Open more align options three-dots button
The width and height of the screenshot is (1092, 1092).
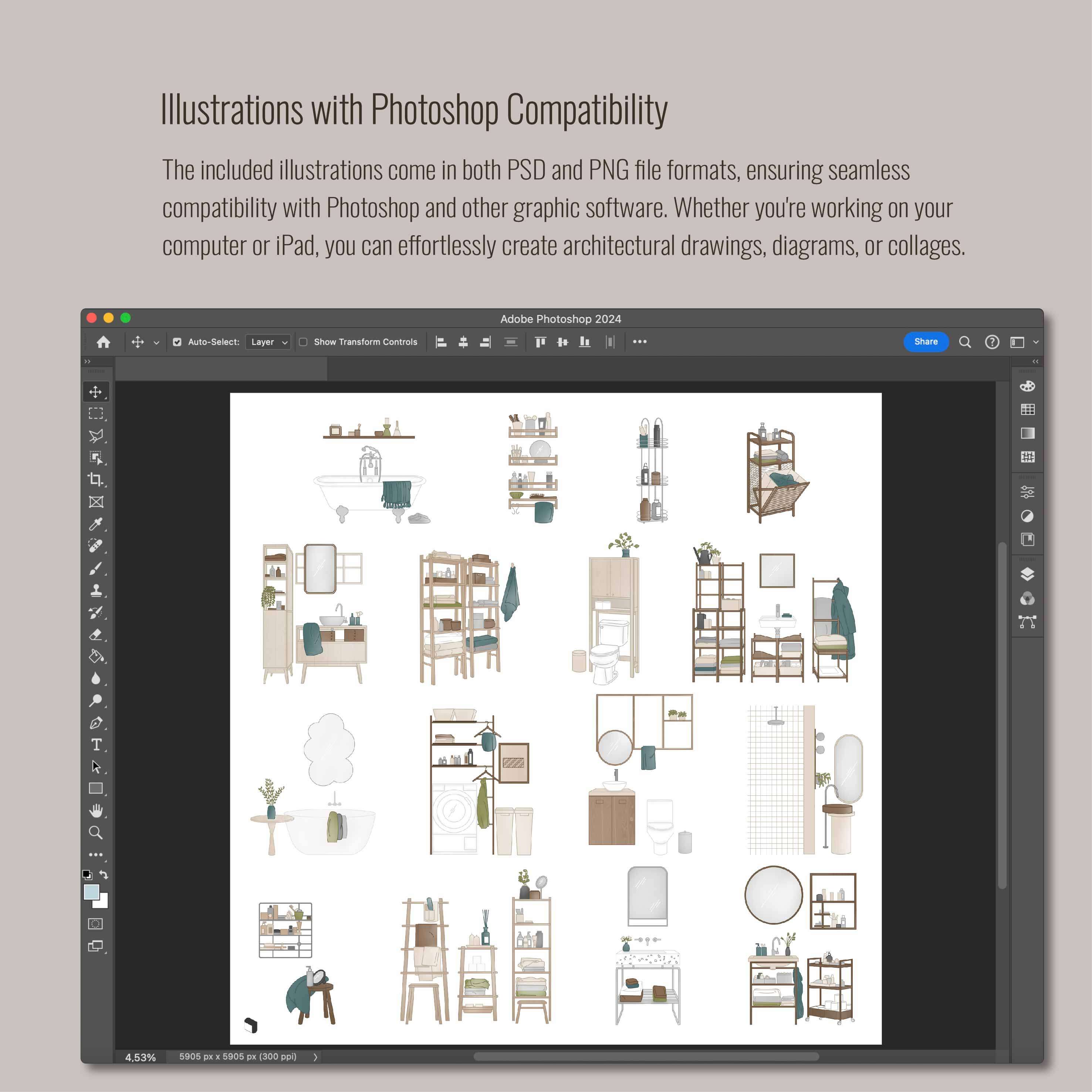pyautogui.click(x=640, y=342)
